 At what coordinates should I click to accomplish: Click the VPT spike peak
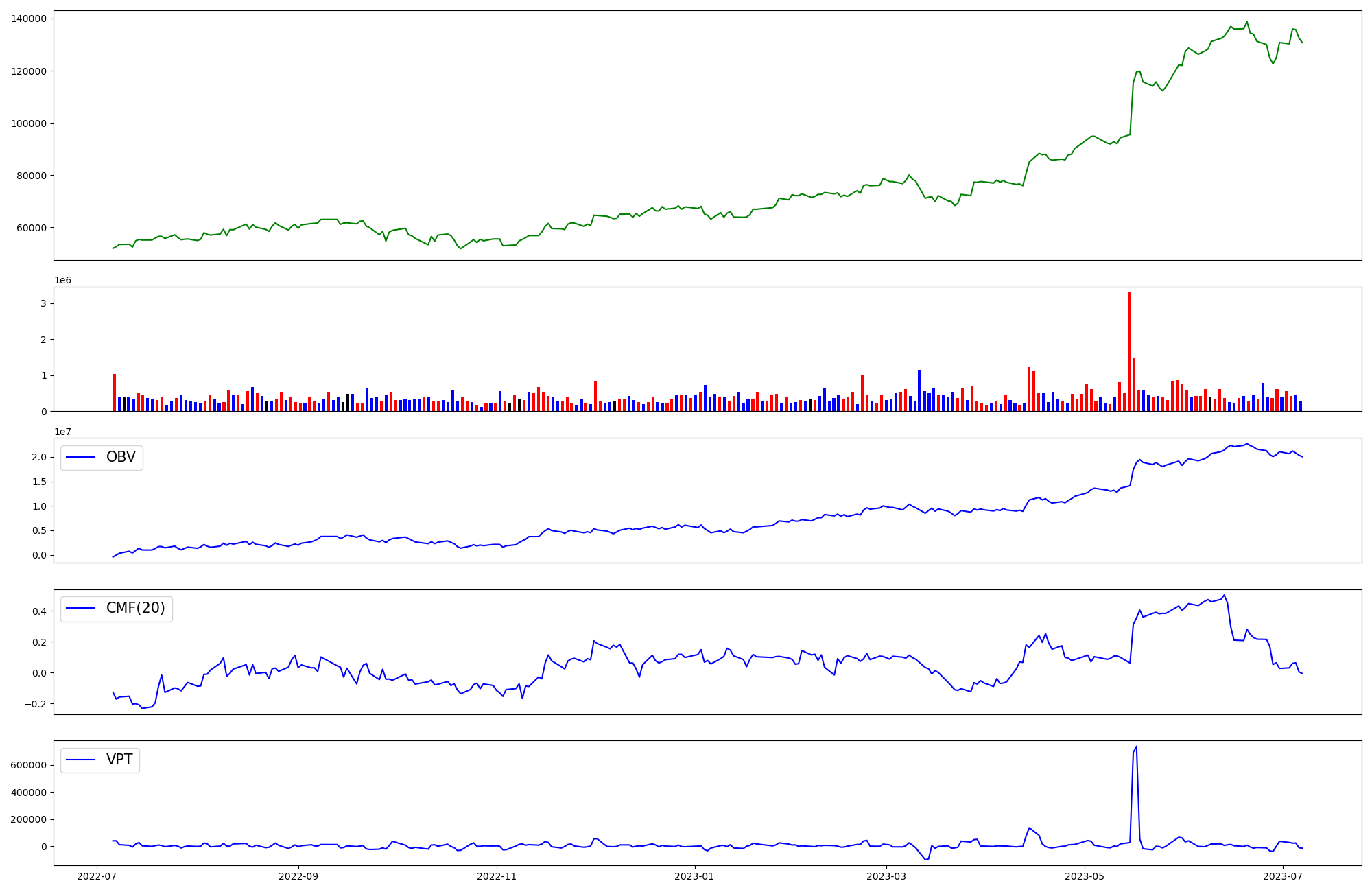(x=1136, y=747)
